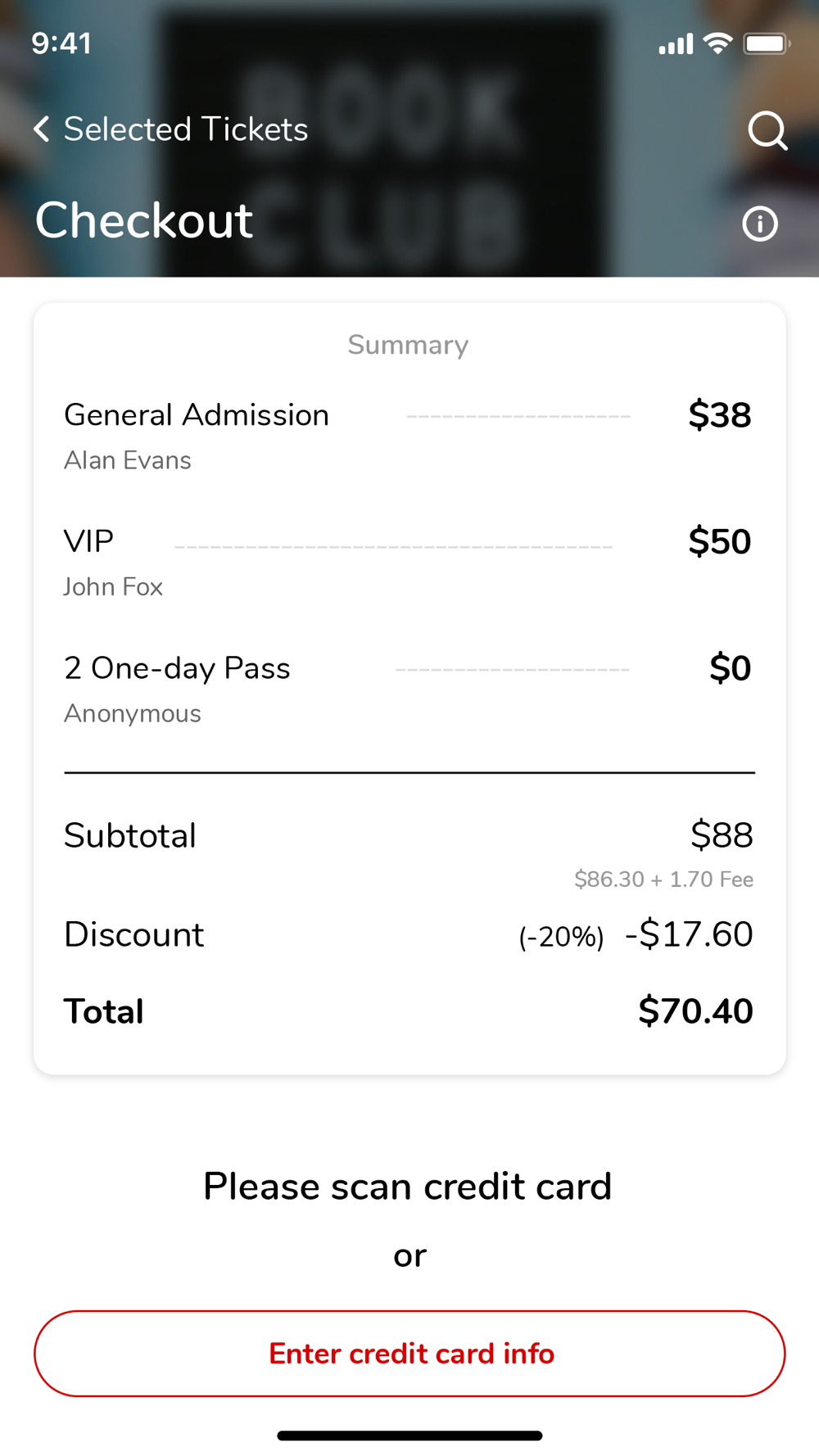Go back to Selected Tickets
Viewport: 819px width, 1456px height.
(x=186, y=129)
